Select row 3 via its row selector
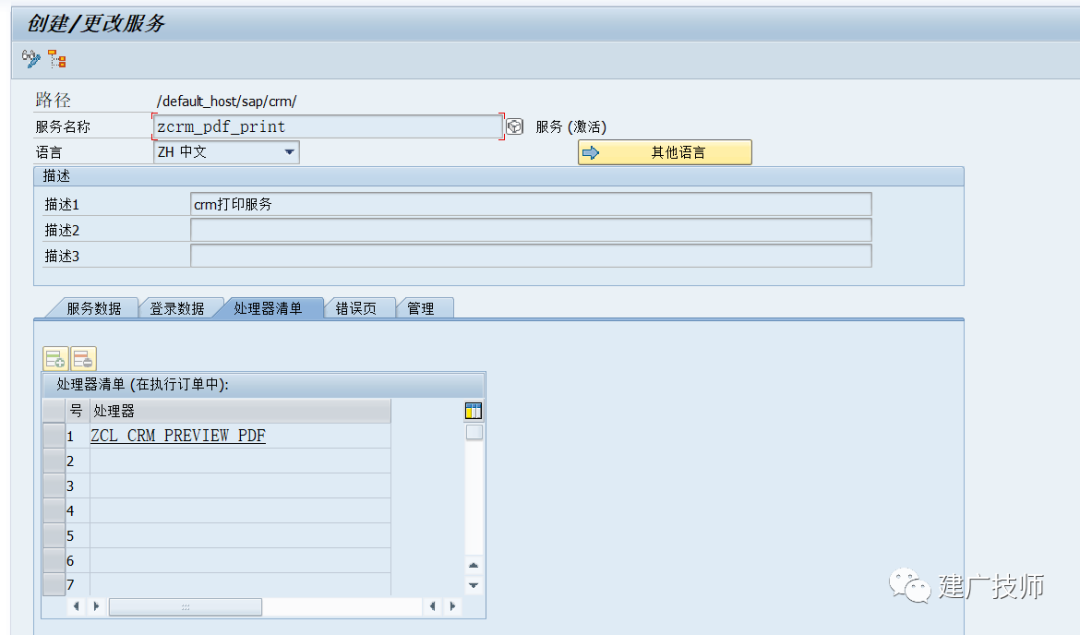This screenshot has width=1080, height=635. point(54,486)
